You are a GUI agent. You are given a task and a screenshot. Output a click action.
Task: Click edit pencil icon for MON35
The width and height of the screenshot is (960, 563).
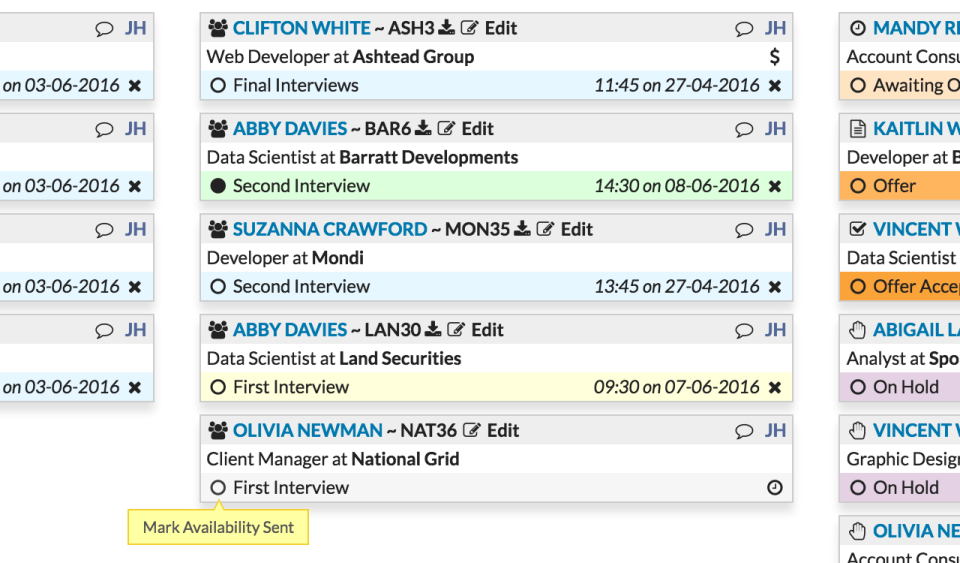[545, 229]
